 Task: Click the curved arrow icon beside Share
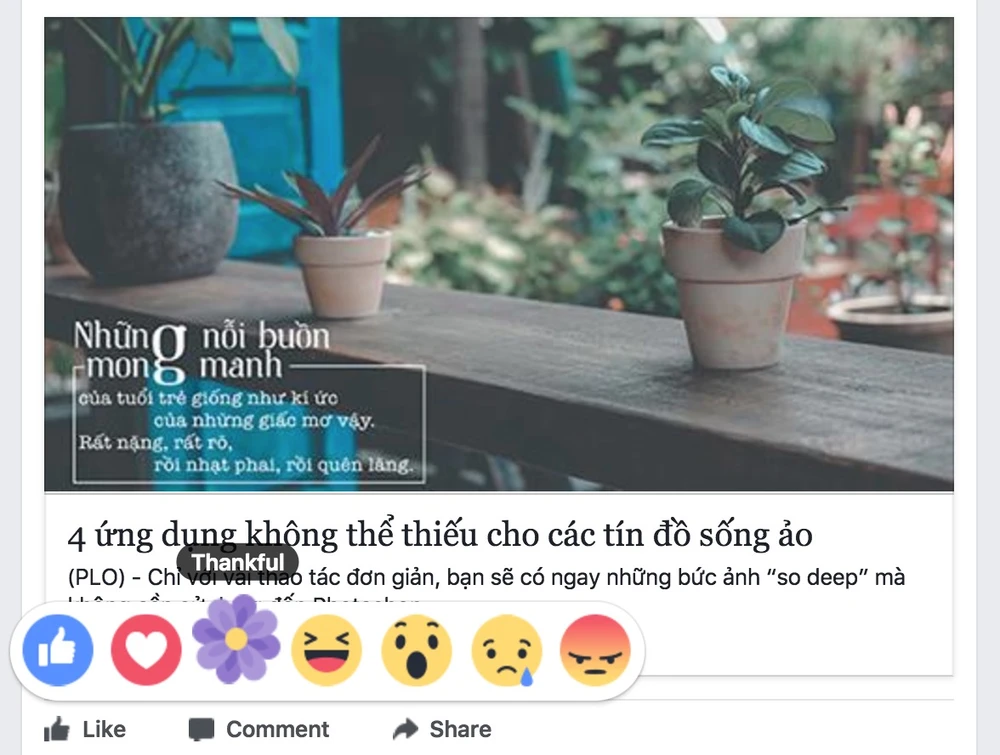tap(406, 729)
